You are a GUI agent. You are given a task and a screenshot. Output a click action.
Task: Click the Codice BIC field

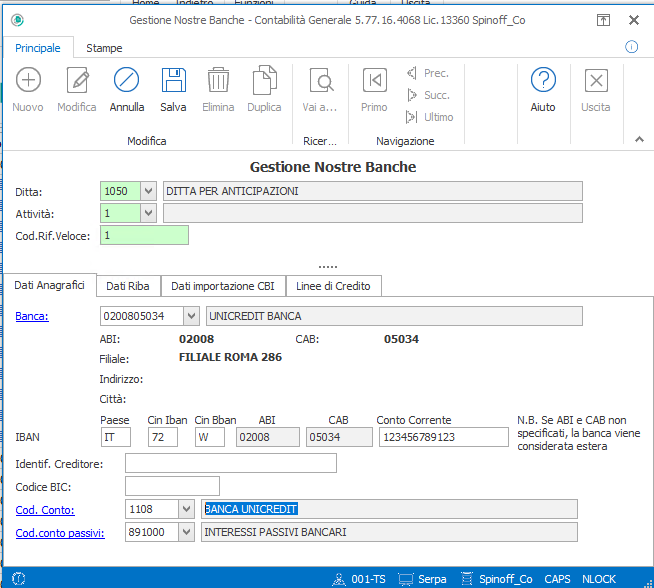point(172,486)
